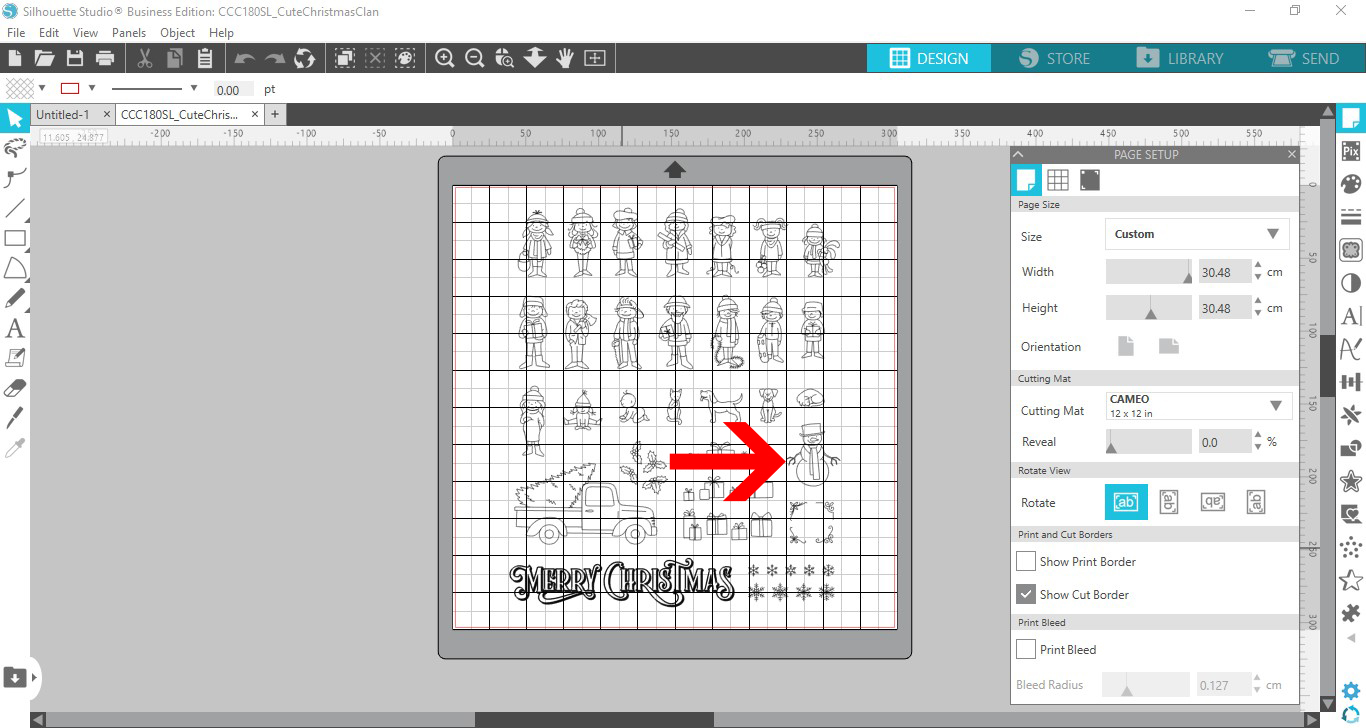Open the PixScan panel icon
1366x728 pixels.
(1351, 151)
